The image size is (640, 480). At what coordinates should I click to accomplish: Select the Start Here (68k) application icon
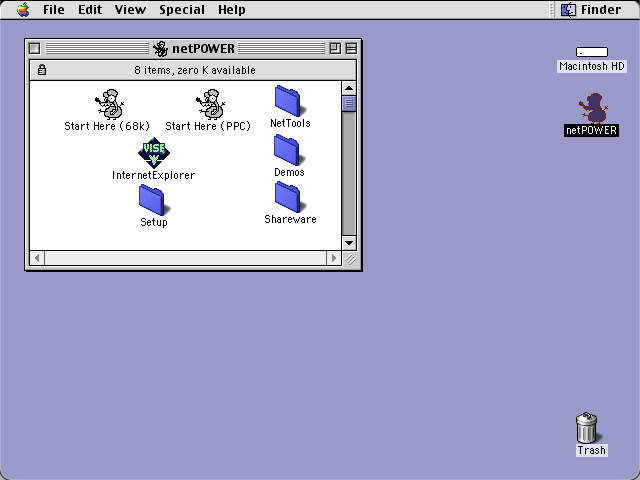[109, 104]
